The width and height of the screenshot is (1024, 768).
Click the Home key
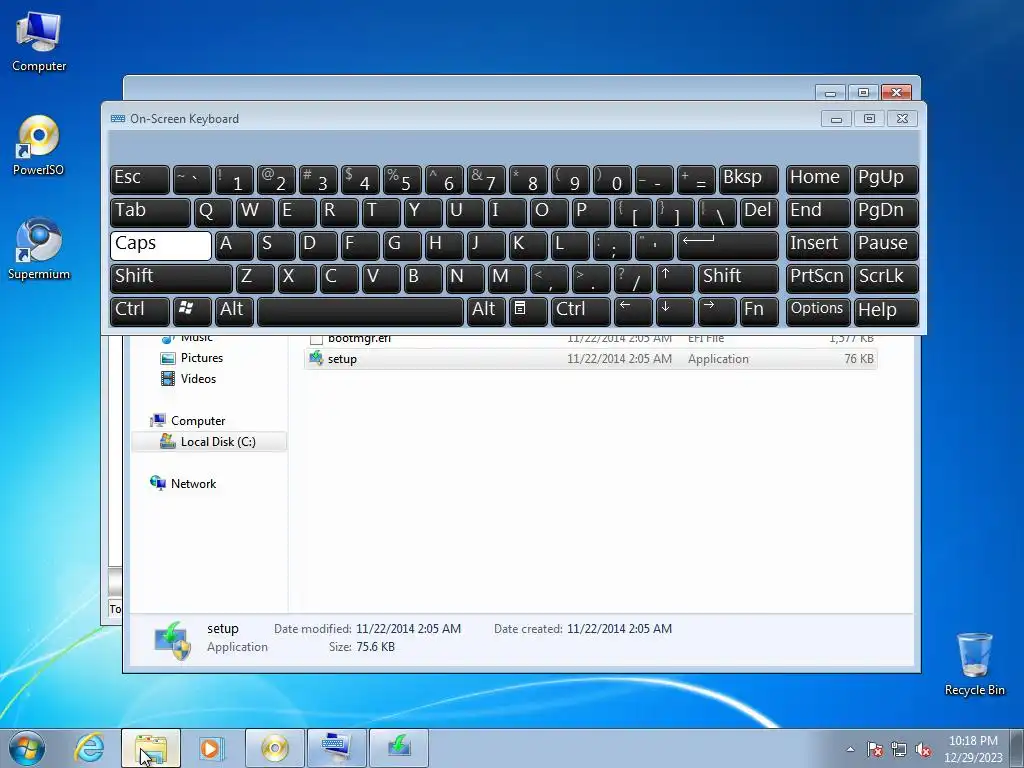point(818,180)
